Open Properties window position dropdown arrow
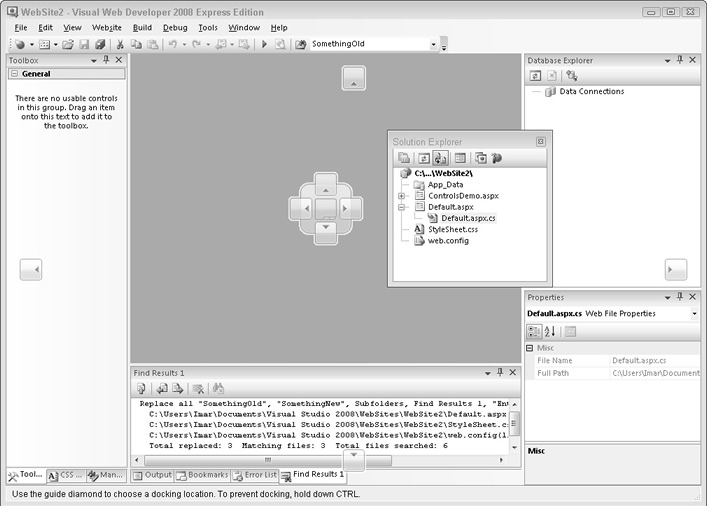The height and width of the screenshot is (506, 707). point(667,298)
